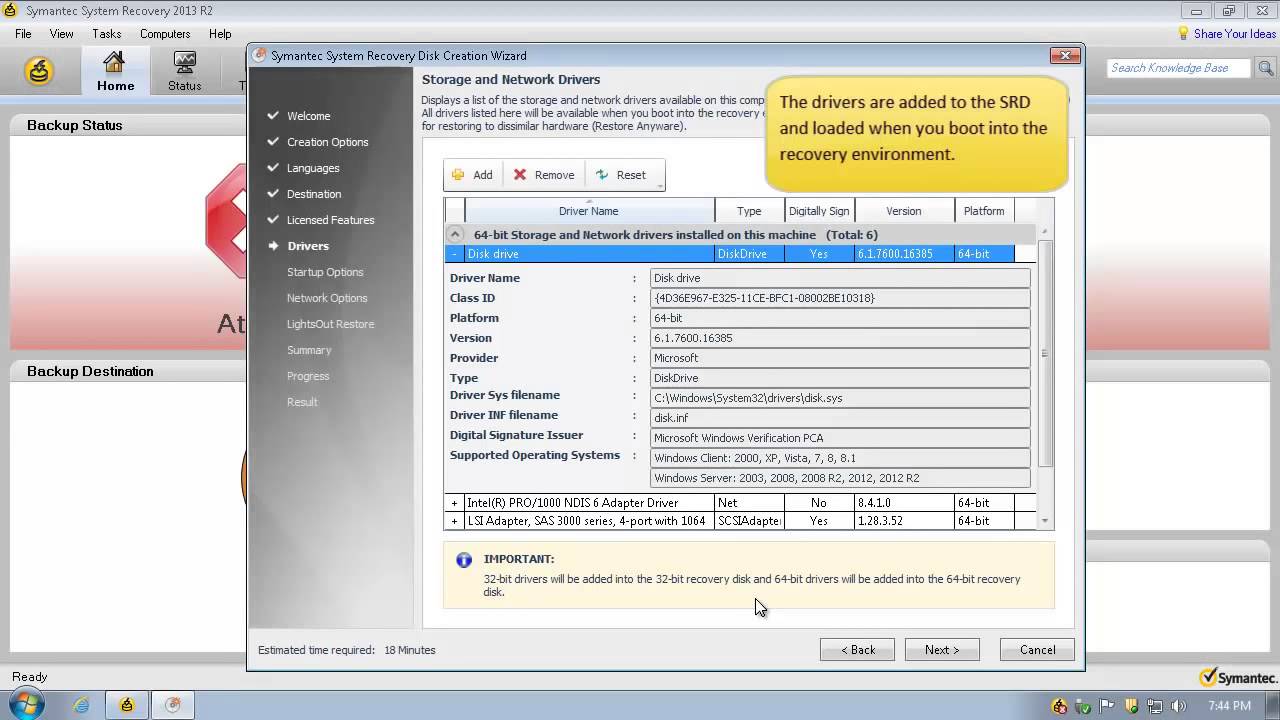Open the Home toolbar icon in main window
1280x720 pixels.
pyautogui.click(x=115, y=72)
